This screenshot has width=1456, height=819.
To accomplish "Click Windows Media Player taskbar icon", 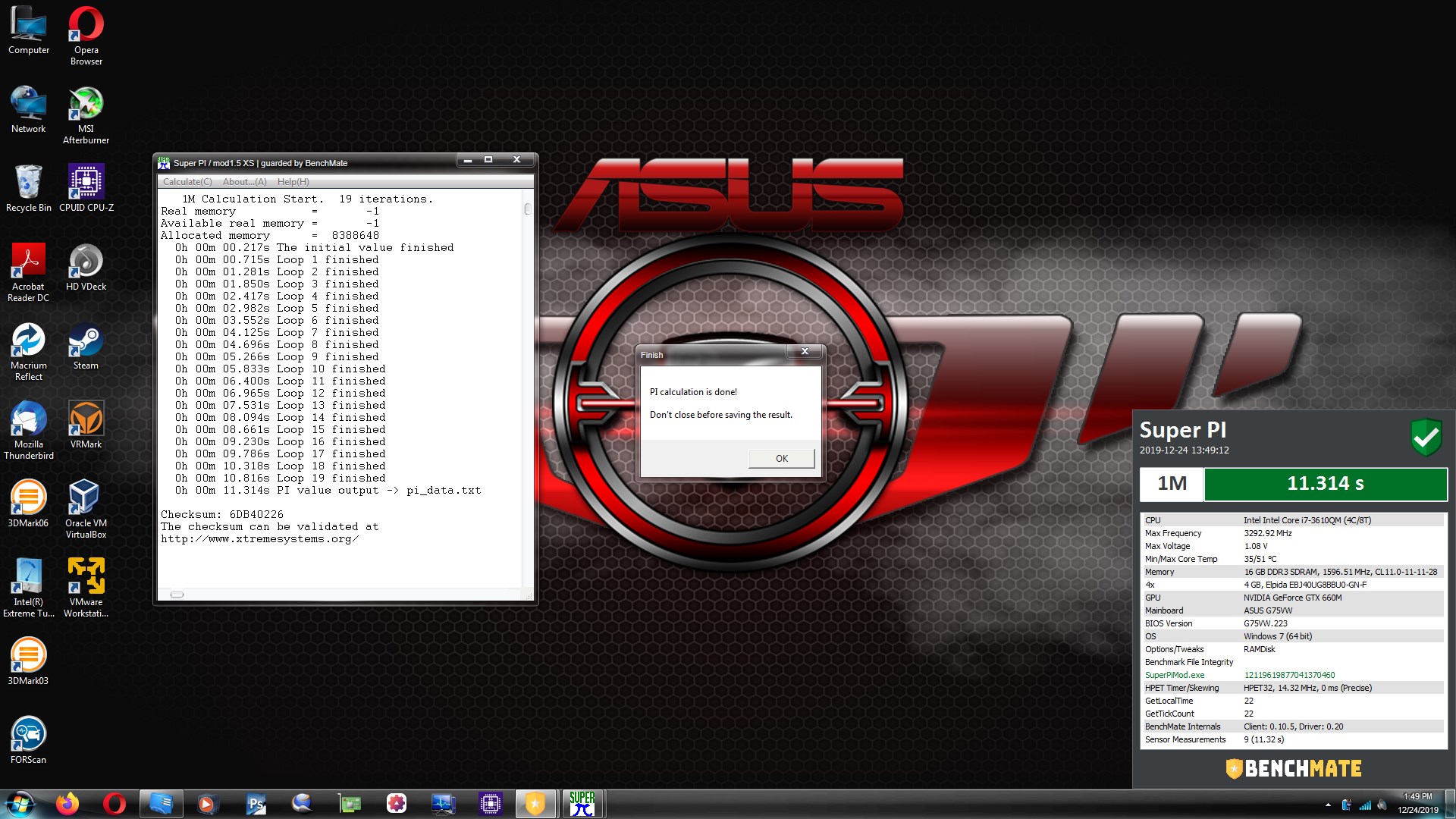I will (x=206, y=804).
